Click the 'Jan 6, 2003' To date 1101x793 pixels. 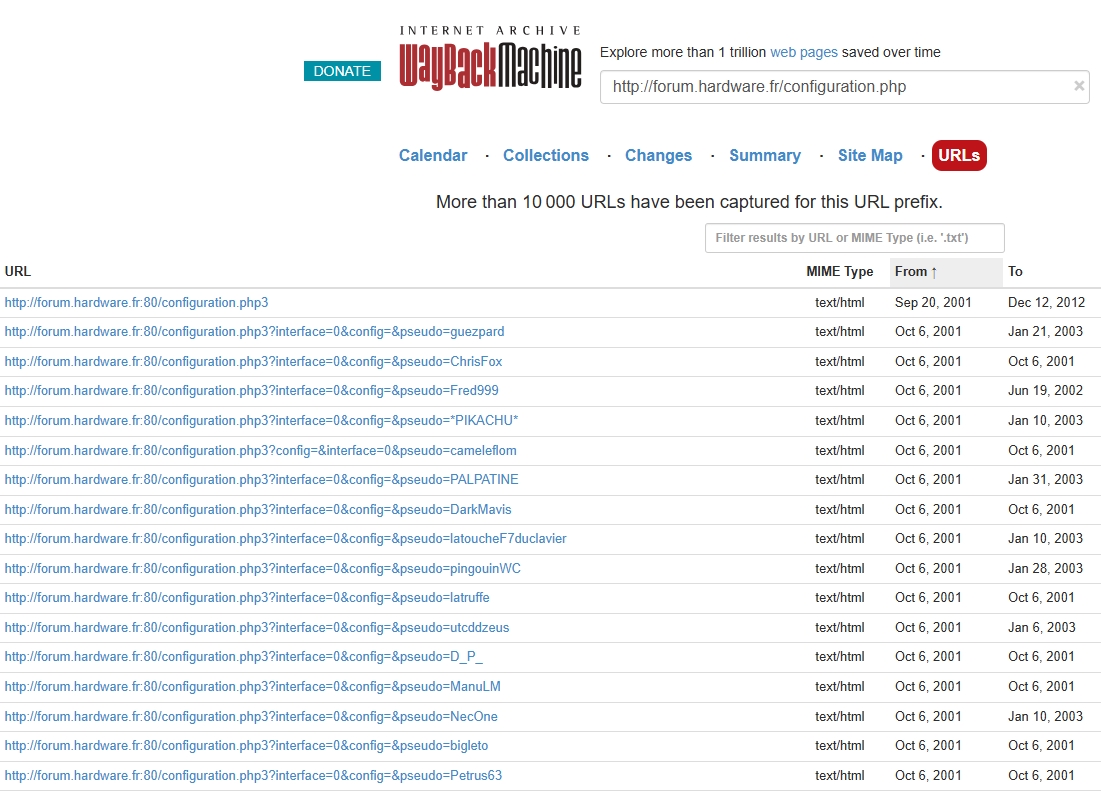[x=1041, y=627]
